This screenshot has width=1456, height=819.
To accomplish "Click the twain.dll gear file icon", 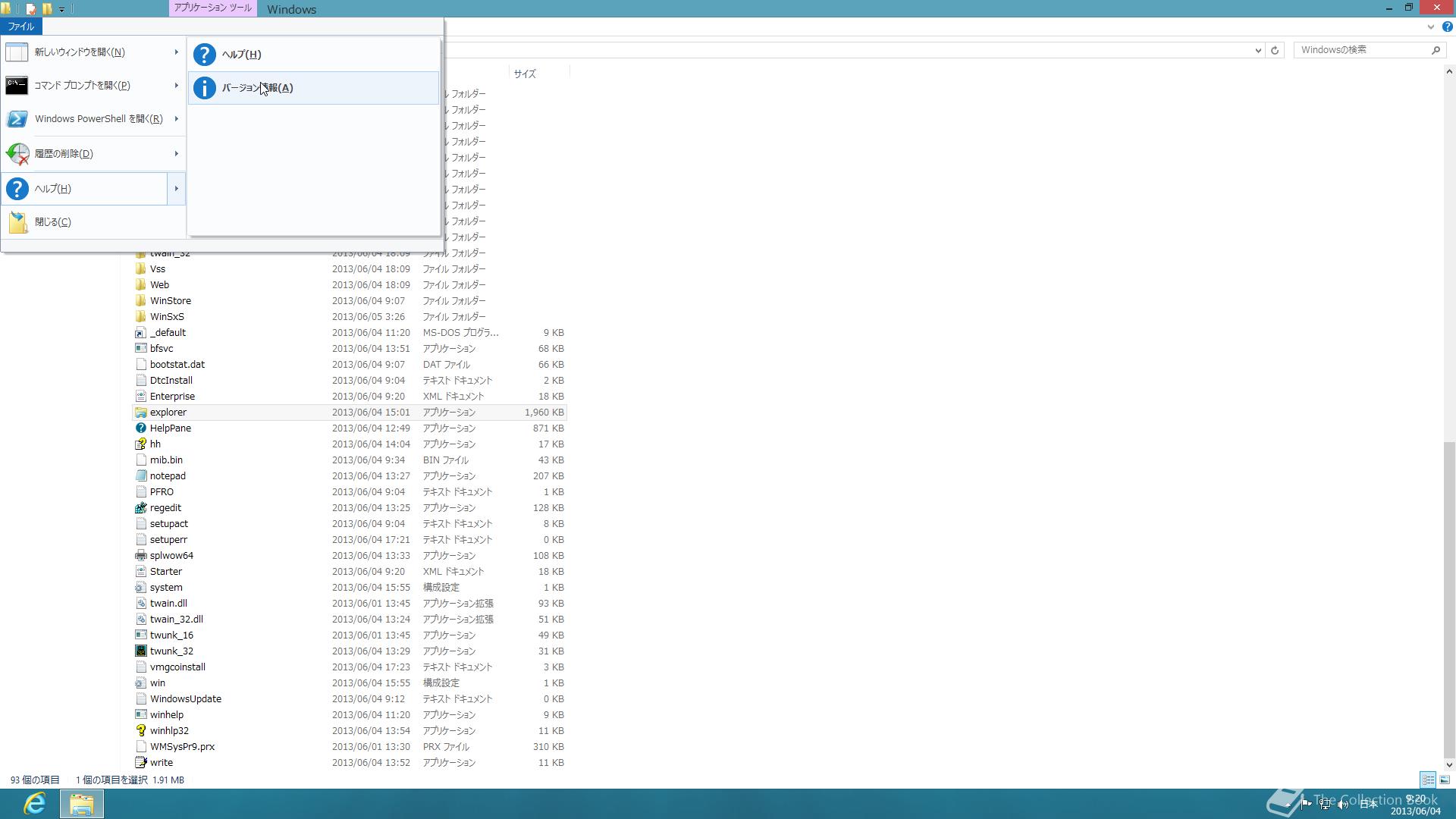I will point(140,604).
